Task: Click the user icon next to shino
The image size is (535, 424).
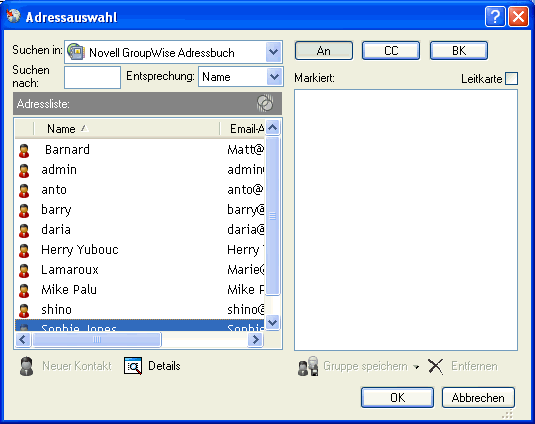Action: tap(24, 311)
